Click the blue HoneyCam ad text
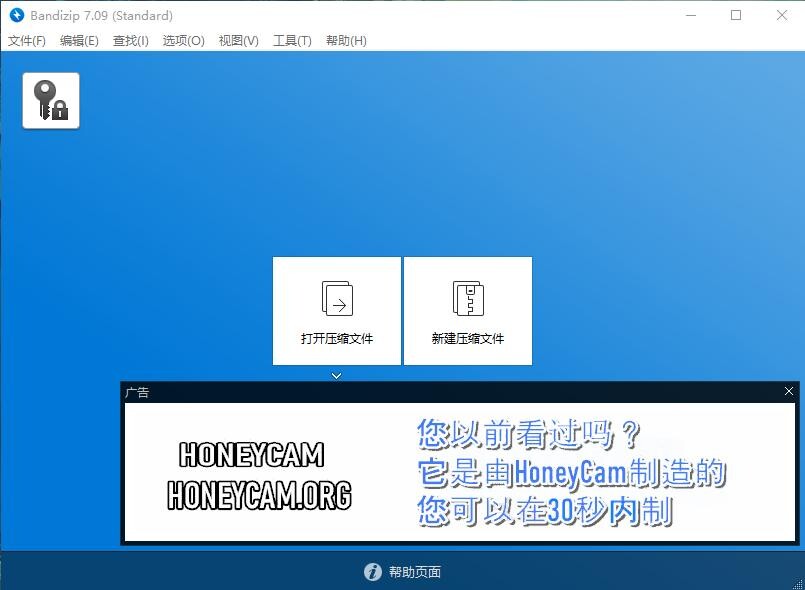 (571, 473)
